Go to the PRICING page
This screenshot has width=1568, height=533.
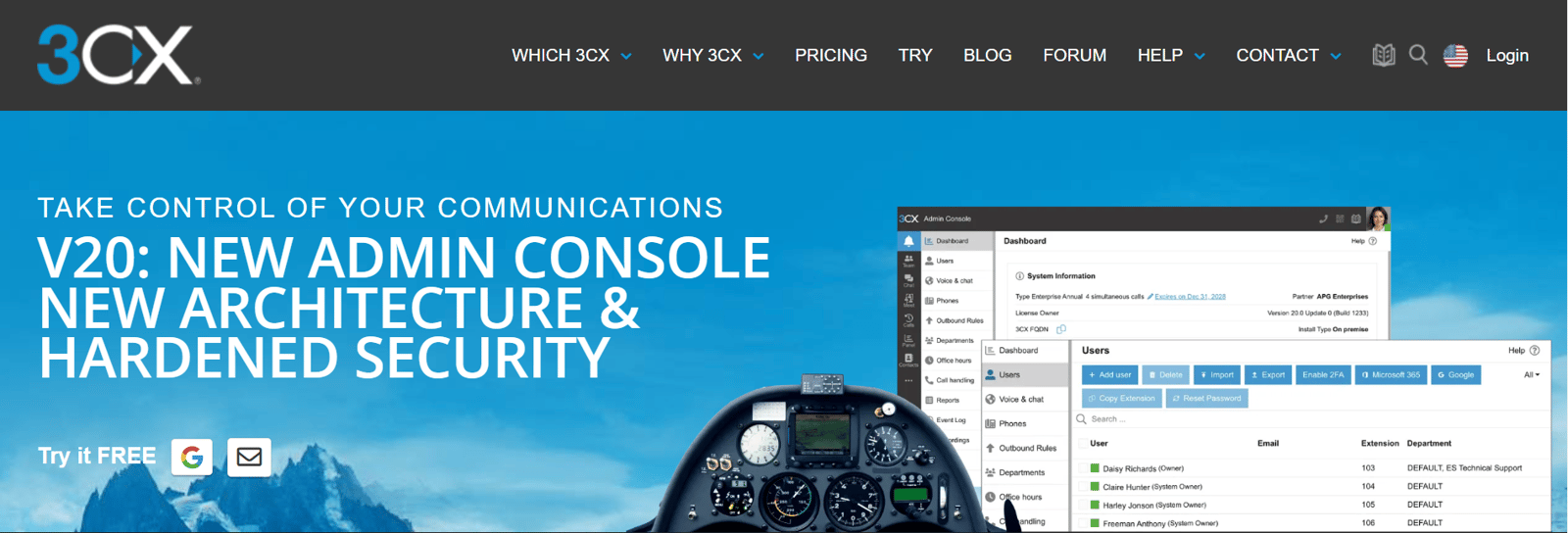[x=831, y=56]
